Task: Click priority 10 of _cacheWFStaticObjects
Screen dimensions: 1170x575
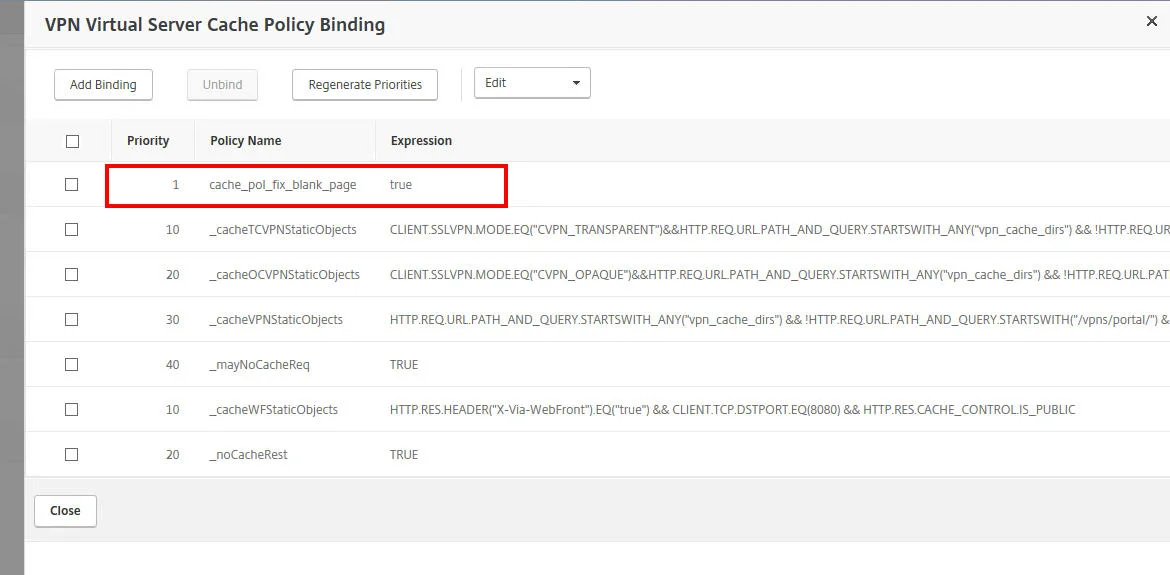Action: pos(172,409)
